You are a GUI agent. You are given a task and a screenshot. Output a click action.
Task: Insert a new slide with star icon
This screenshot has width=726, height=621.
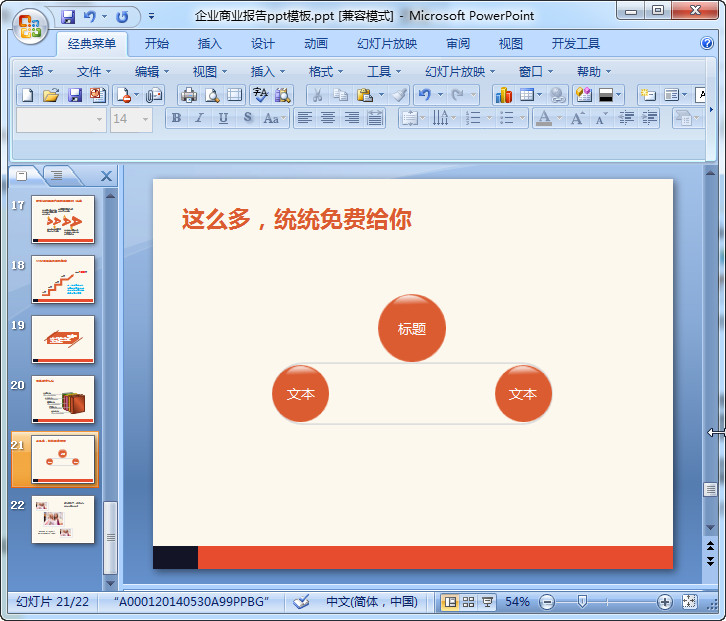pos(648,95)
